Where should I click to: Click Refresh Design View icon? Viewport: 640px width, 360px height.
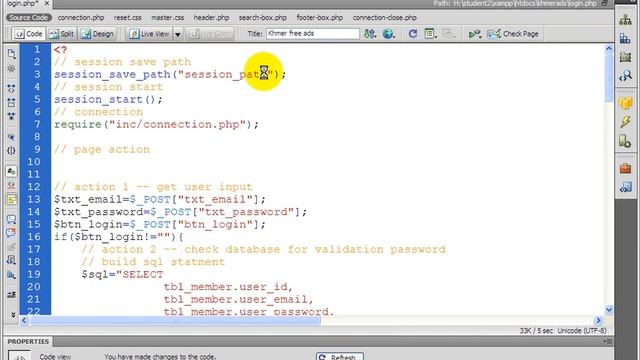(x=413, y=34)
